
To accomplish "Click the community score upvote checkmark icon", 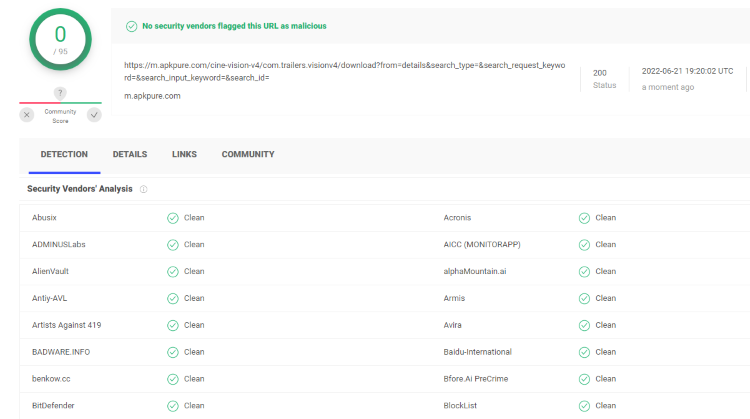I will point(94,115).
